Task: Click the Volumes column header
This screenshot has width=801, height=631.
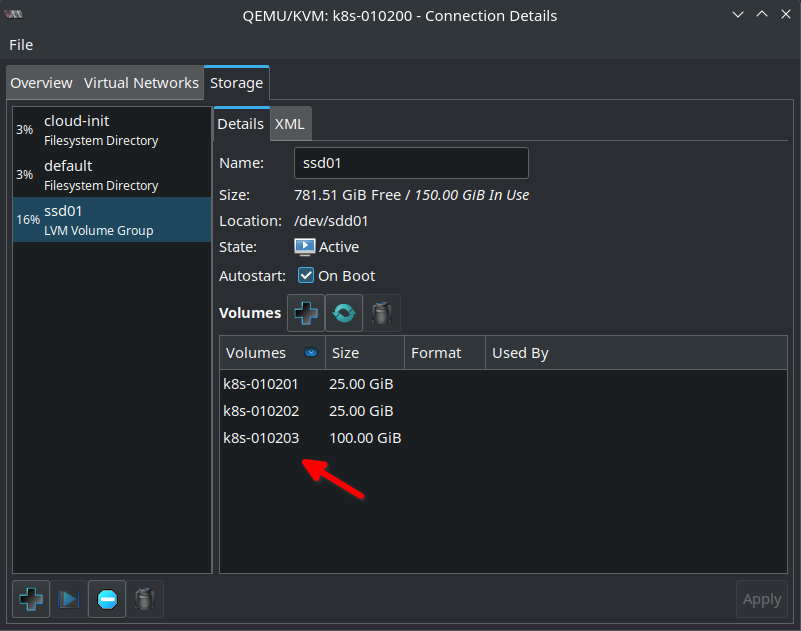Action: pyautogui.click(x=272, y=353)
